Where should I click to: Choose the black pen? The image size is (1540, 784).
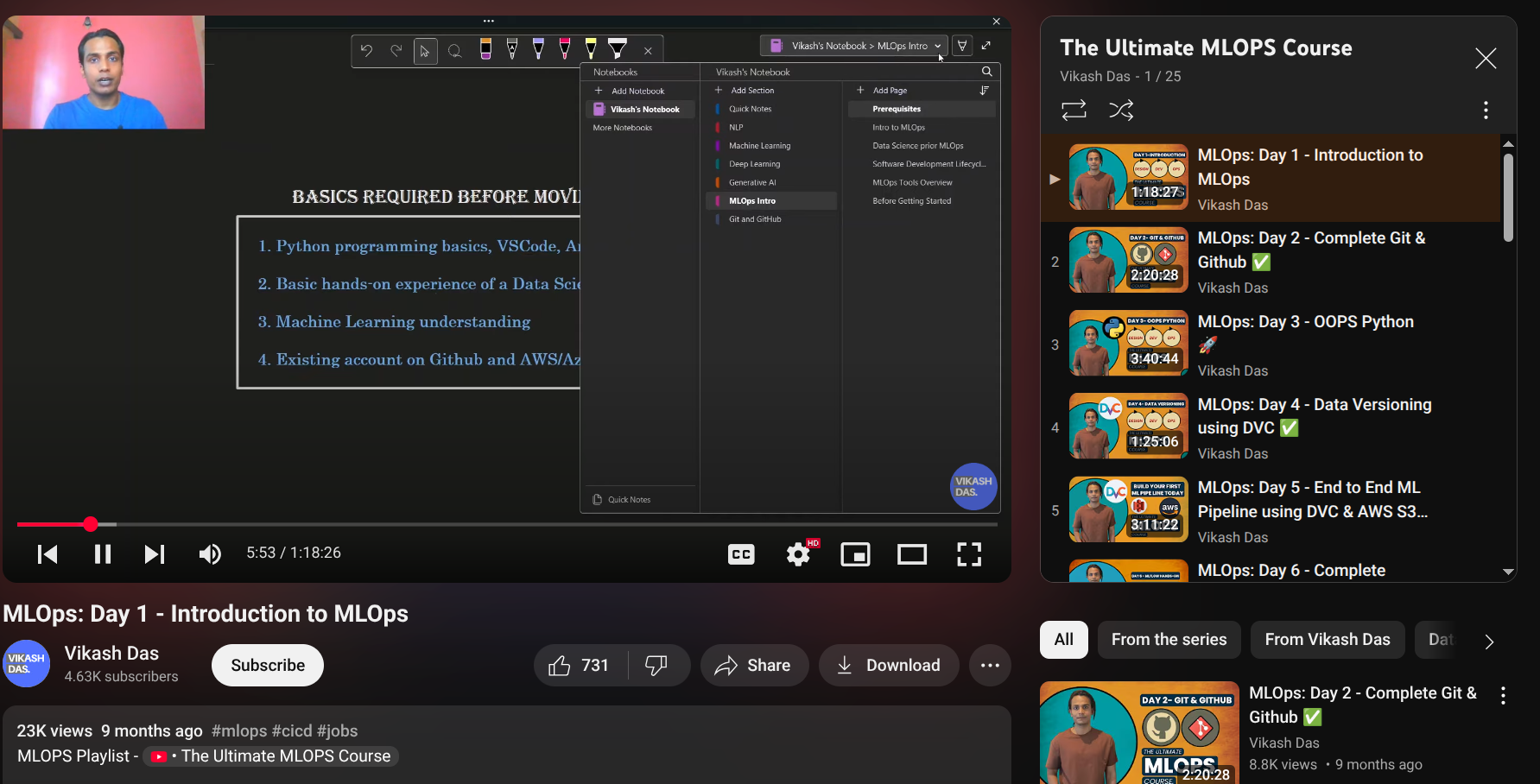512,49
